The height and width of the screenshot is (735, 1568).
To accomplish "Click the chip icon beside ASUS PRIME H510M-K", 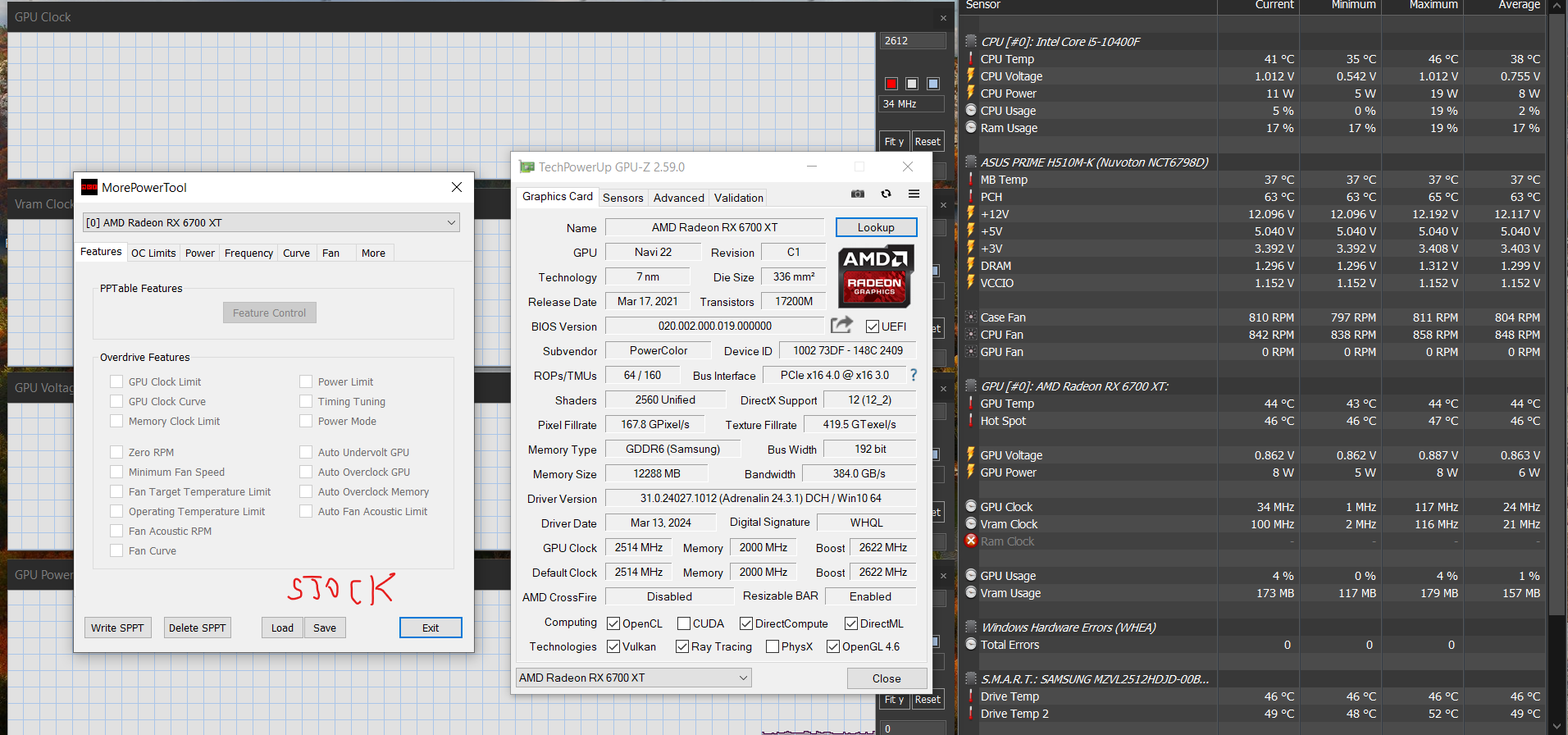I will [x=971, y=162].
